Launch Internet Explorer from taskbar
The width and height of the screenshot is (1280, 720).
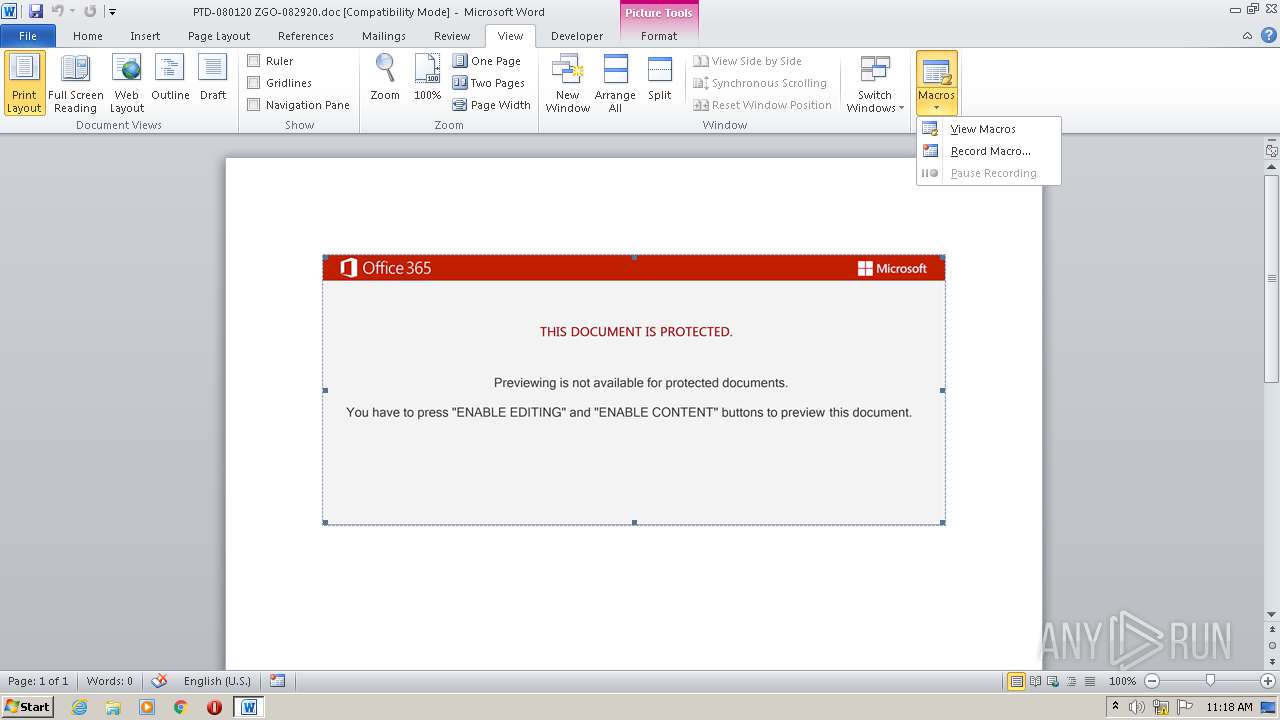[x=79, y=707]
